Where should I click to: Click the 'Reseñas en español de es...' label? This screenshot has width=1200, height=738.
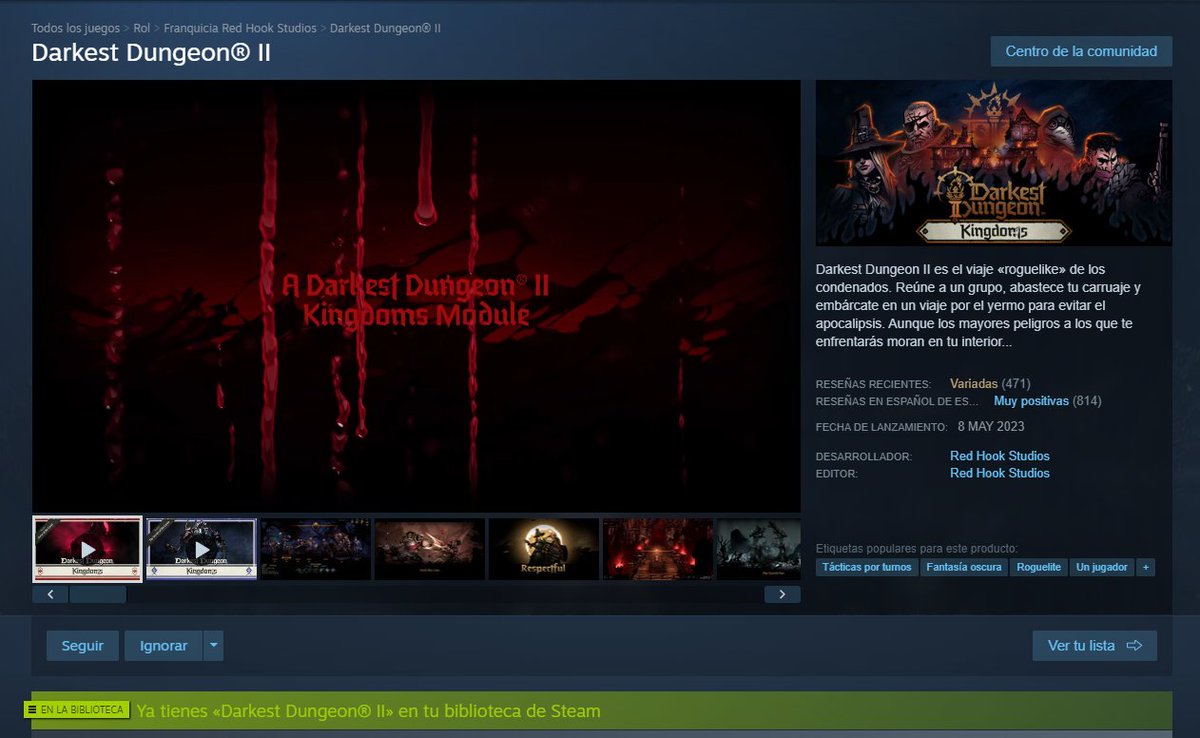[x=897, y=401]
